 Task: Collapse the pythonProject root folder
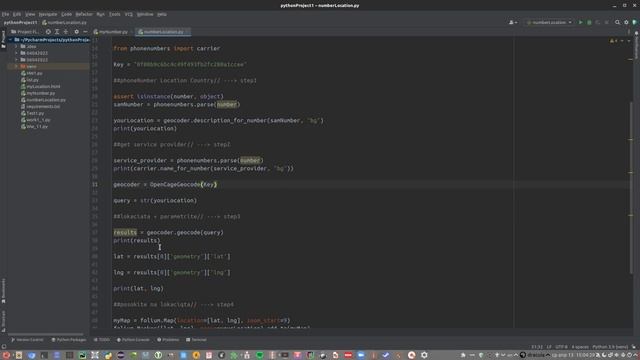(x=11, y=40)
